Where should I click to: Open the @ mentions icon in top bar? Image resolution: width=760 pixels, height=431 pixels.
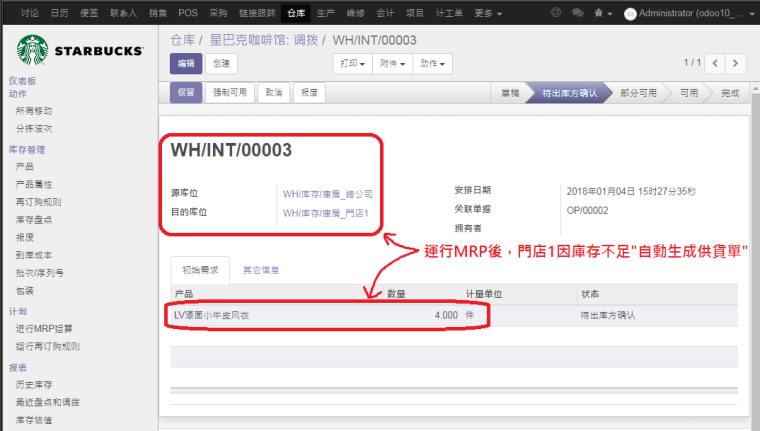[556, 13]
